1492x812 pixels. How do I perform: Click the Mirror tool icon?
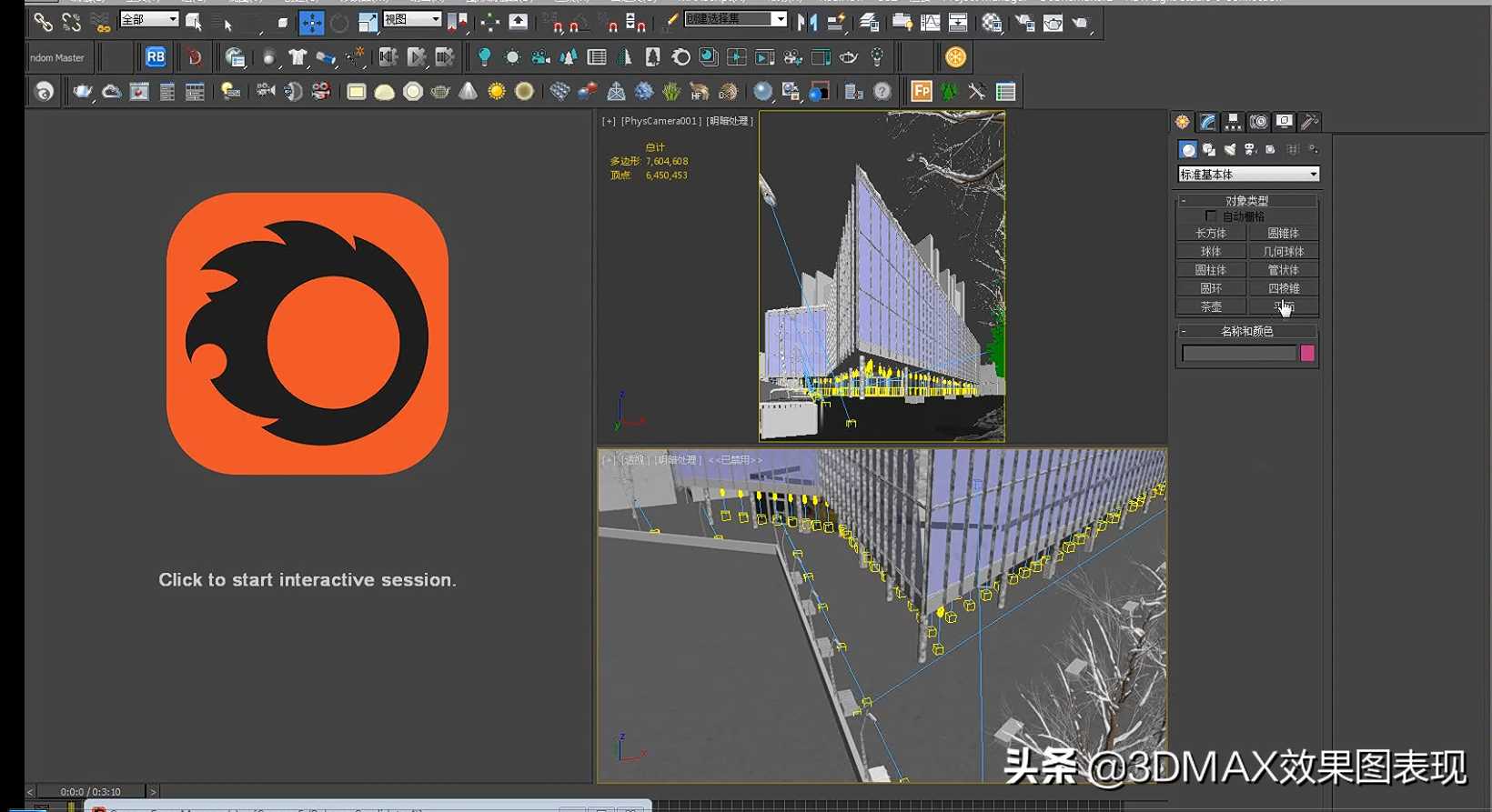click(x=807, y=22)
